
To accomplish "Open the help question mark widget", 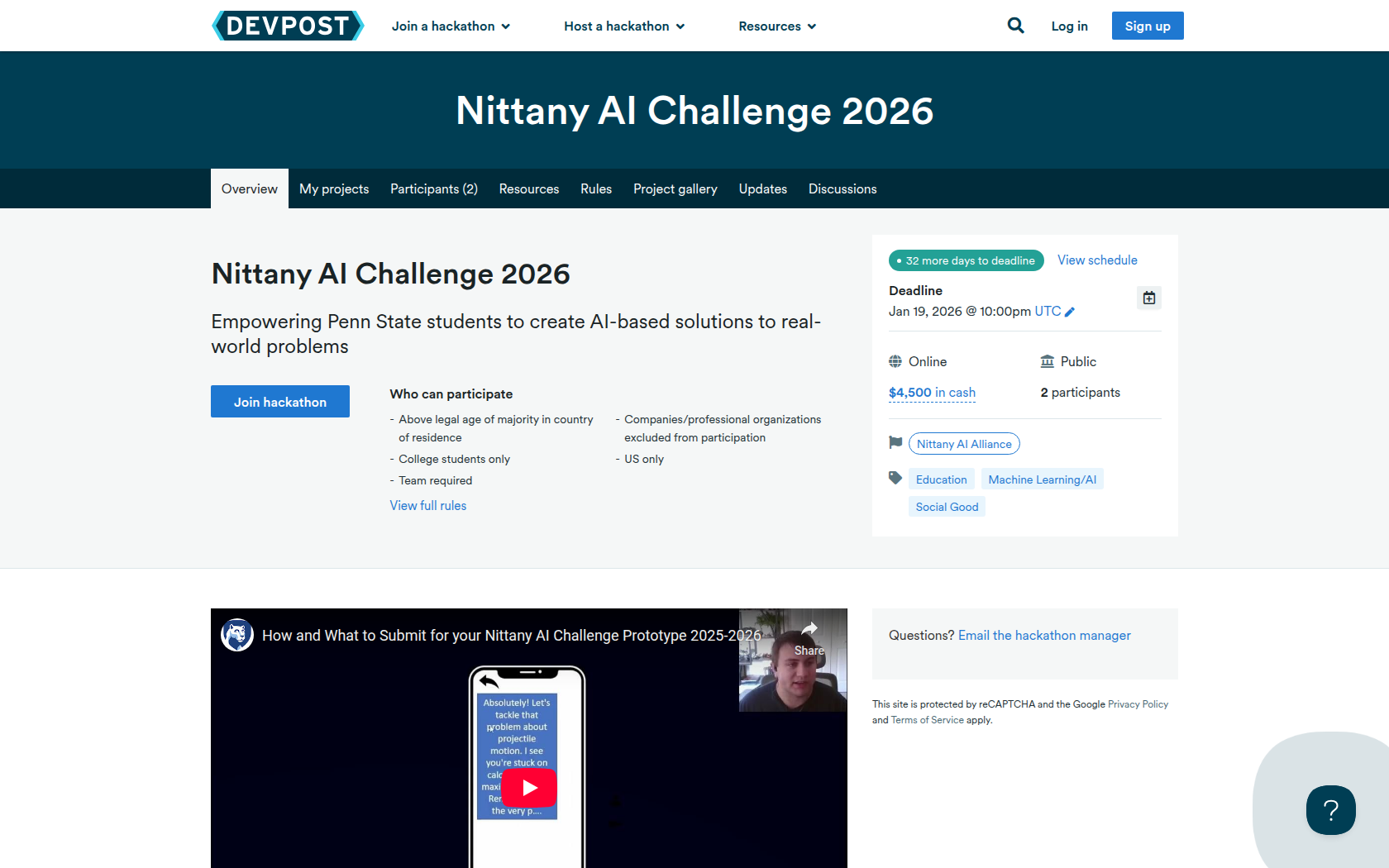I will coord(1330,810).
